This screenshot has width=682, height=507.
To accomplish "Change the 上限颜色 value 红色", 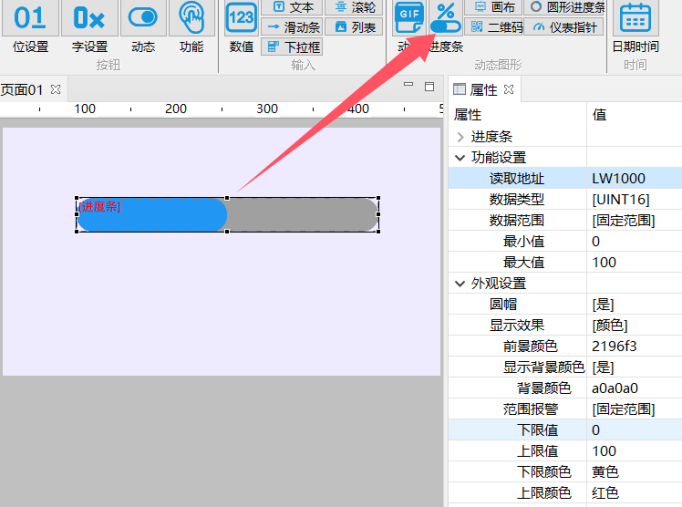I will 634,493.
